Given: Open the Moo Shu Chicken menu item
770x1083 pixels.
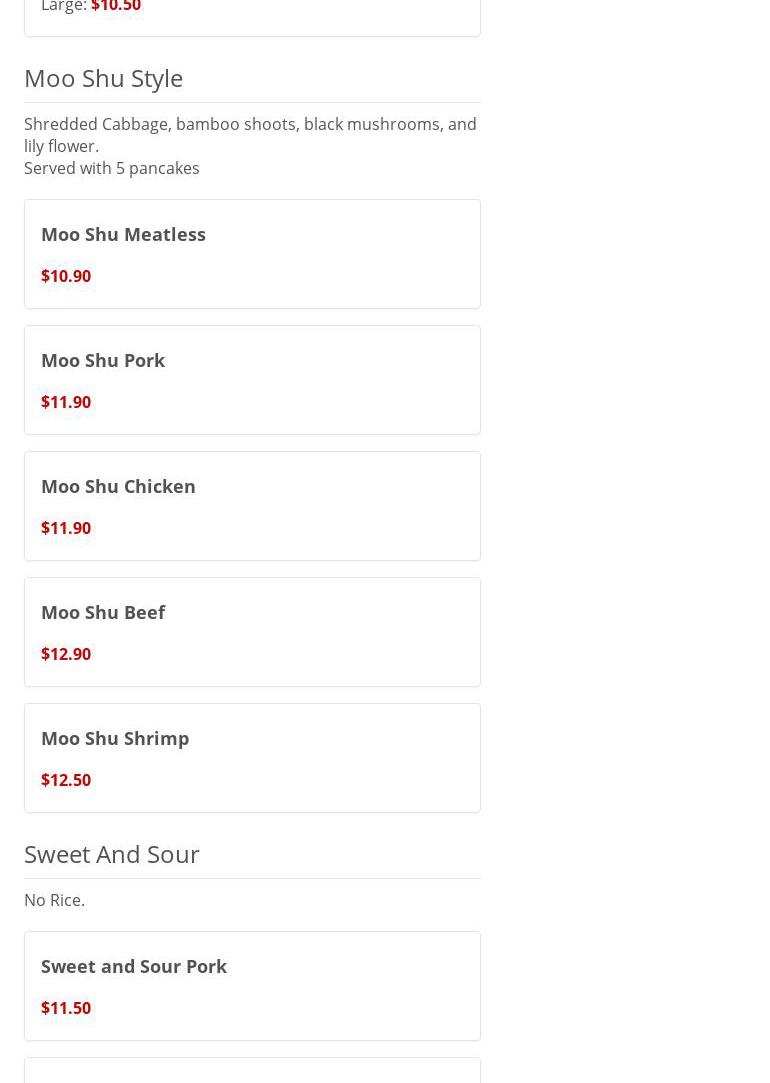Looking at the screenshot, I should 118,486.
